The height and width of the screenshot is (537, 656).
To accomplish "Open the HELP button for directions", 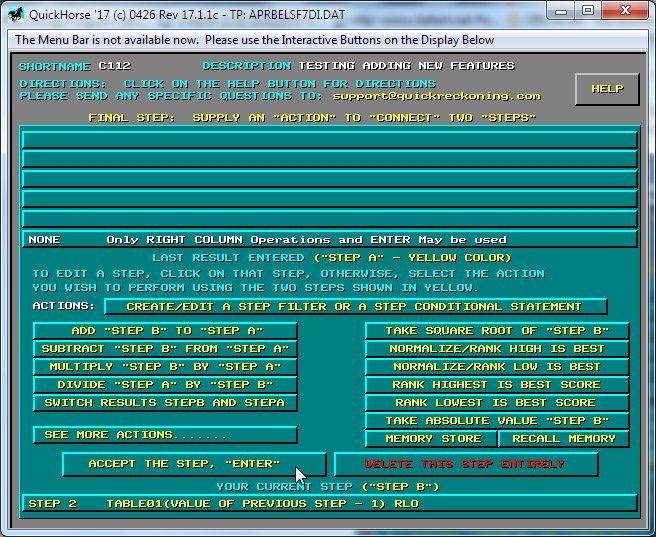I will point(607,89).
